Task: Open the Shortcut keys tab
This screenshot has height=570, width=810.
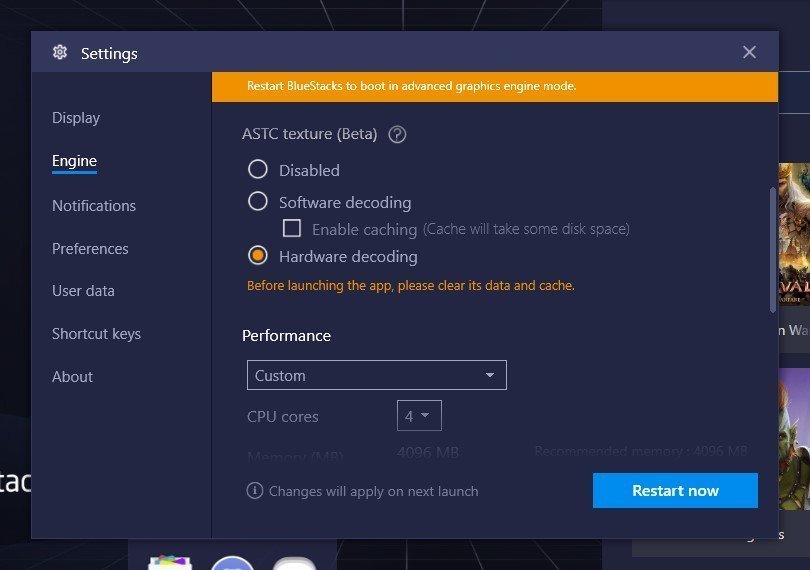Action: [x=97, y=334]
